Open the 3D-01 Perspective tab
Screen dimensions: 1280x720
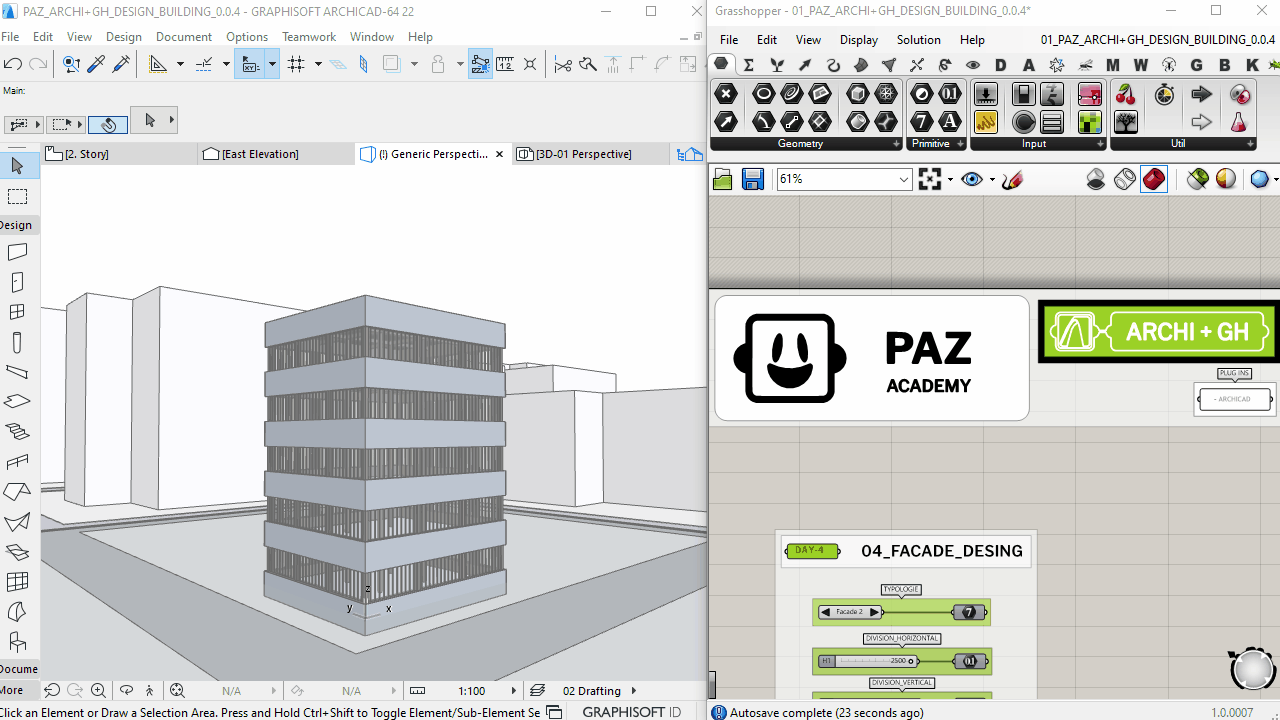590,154
